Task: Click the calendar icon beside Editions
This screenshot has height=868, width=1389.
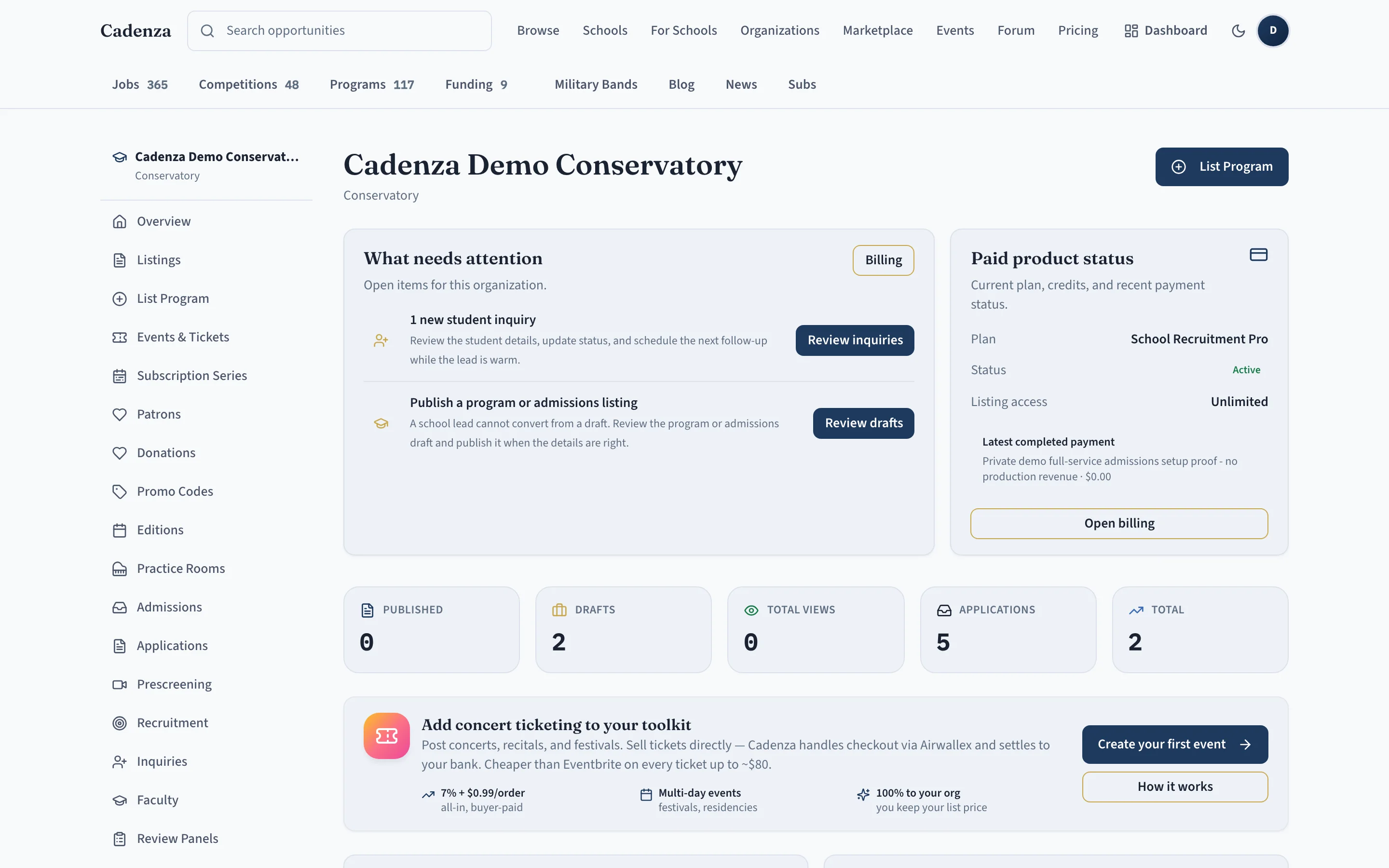Action: click(120, 530)
